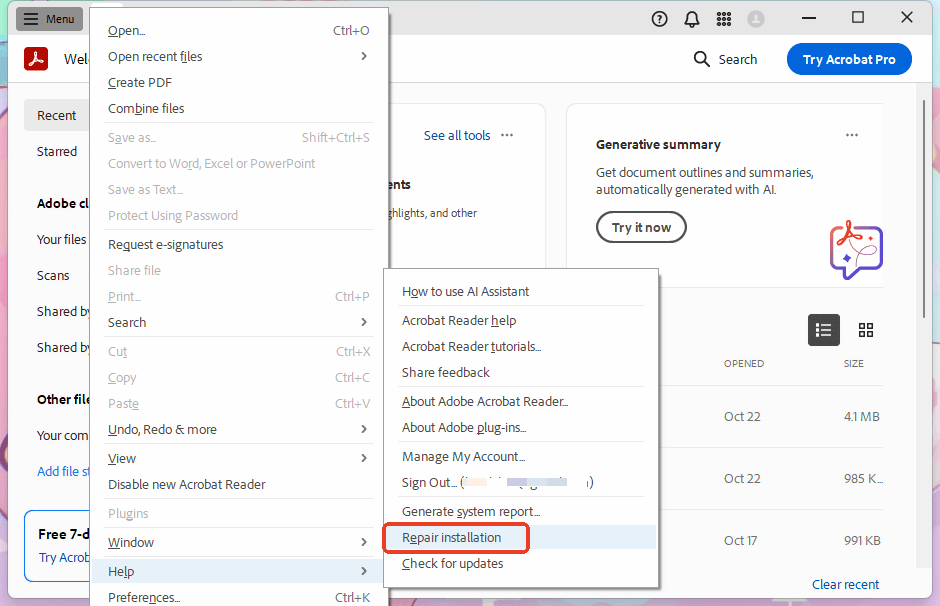Image resolution: width=940 pixels, height=606 pixels.
Task: Expand Open recent files submenu arrow
Action: 364,56
